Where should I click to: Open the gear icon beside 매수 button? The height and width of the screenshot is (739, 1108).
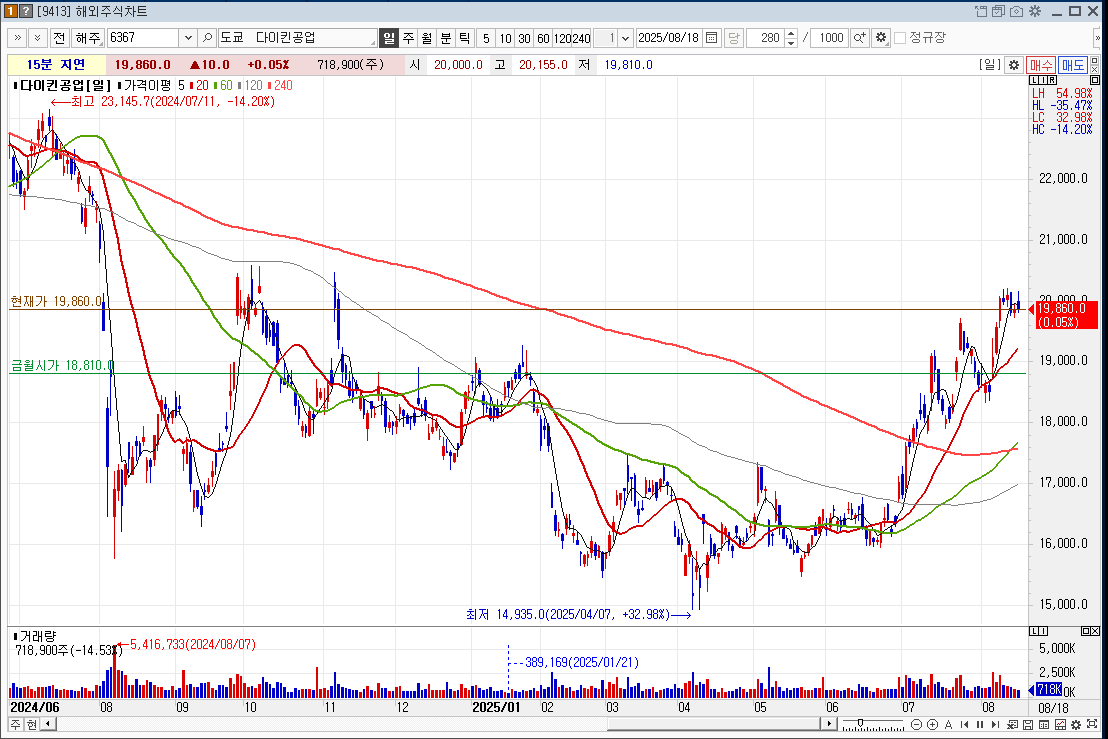(x=1013, y=64)
